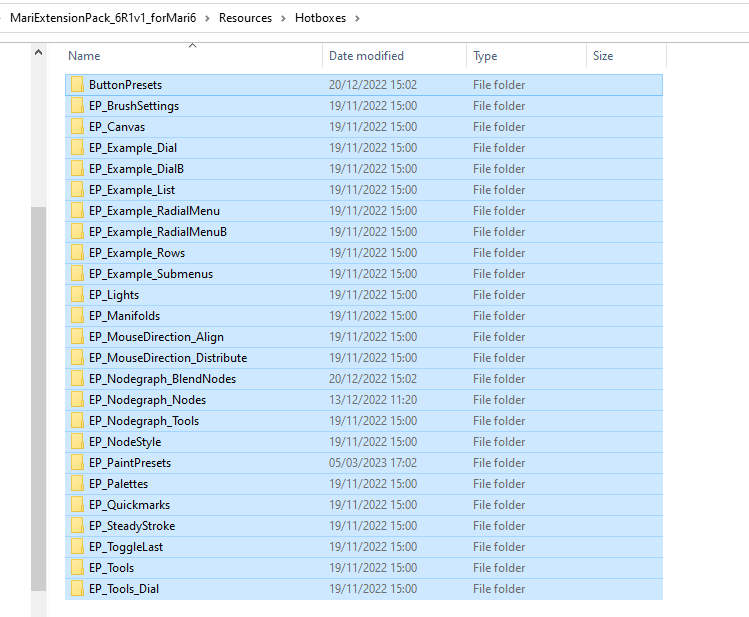Click the EP_Palettes folder icon
This screenshot has width=749, height=617.
coord(77,484)
